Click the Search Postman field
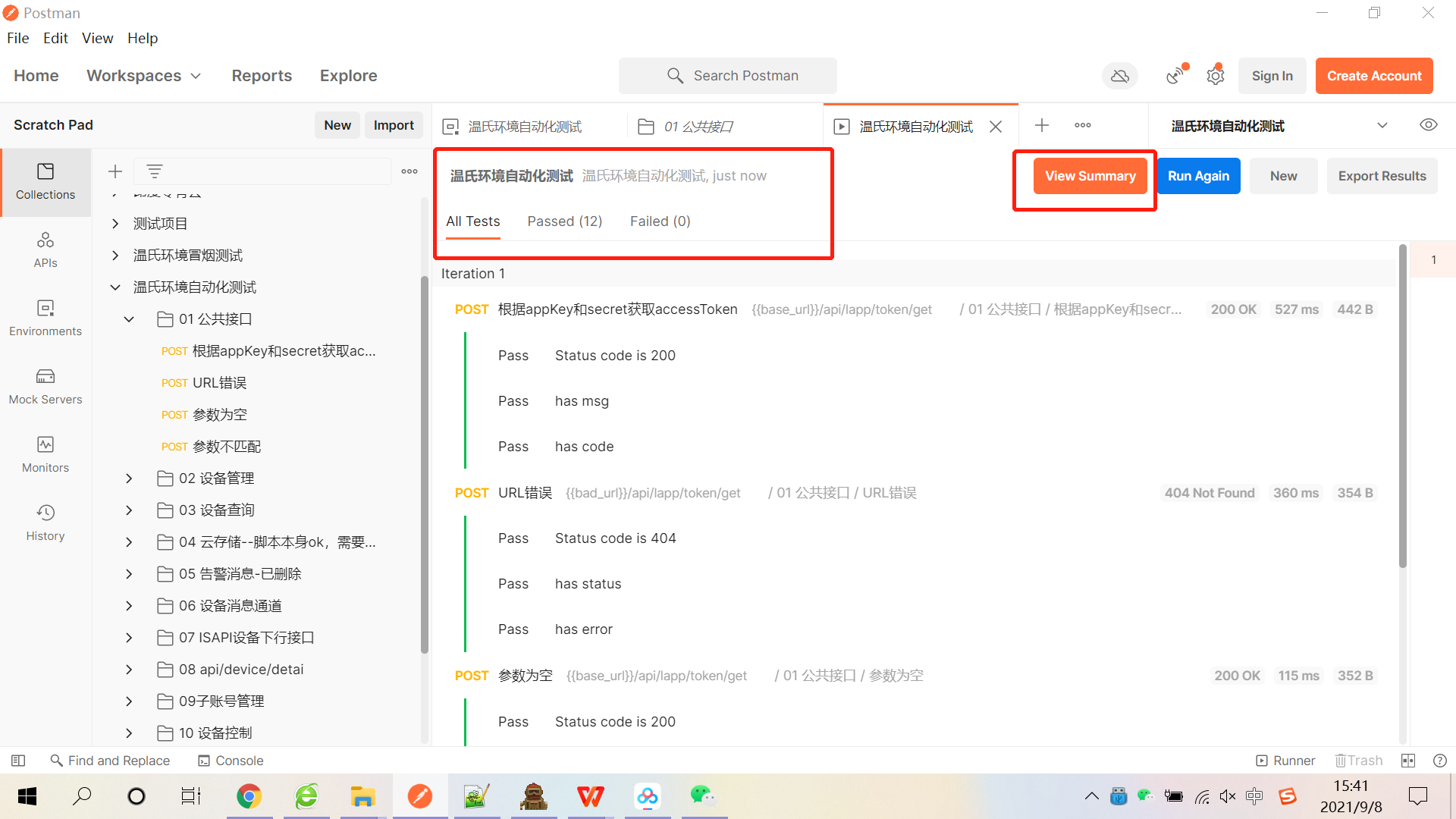Image resolution: width=1456 pixels, height=819 pixels. 728,76
